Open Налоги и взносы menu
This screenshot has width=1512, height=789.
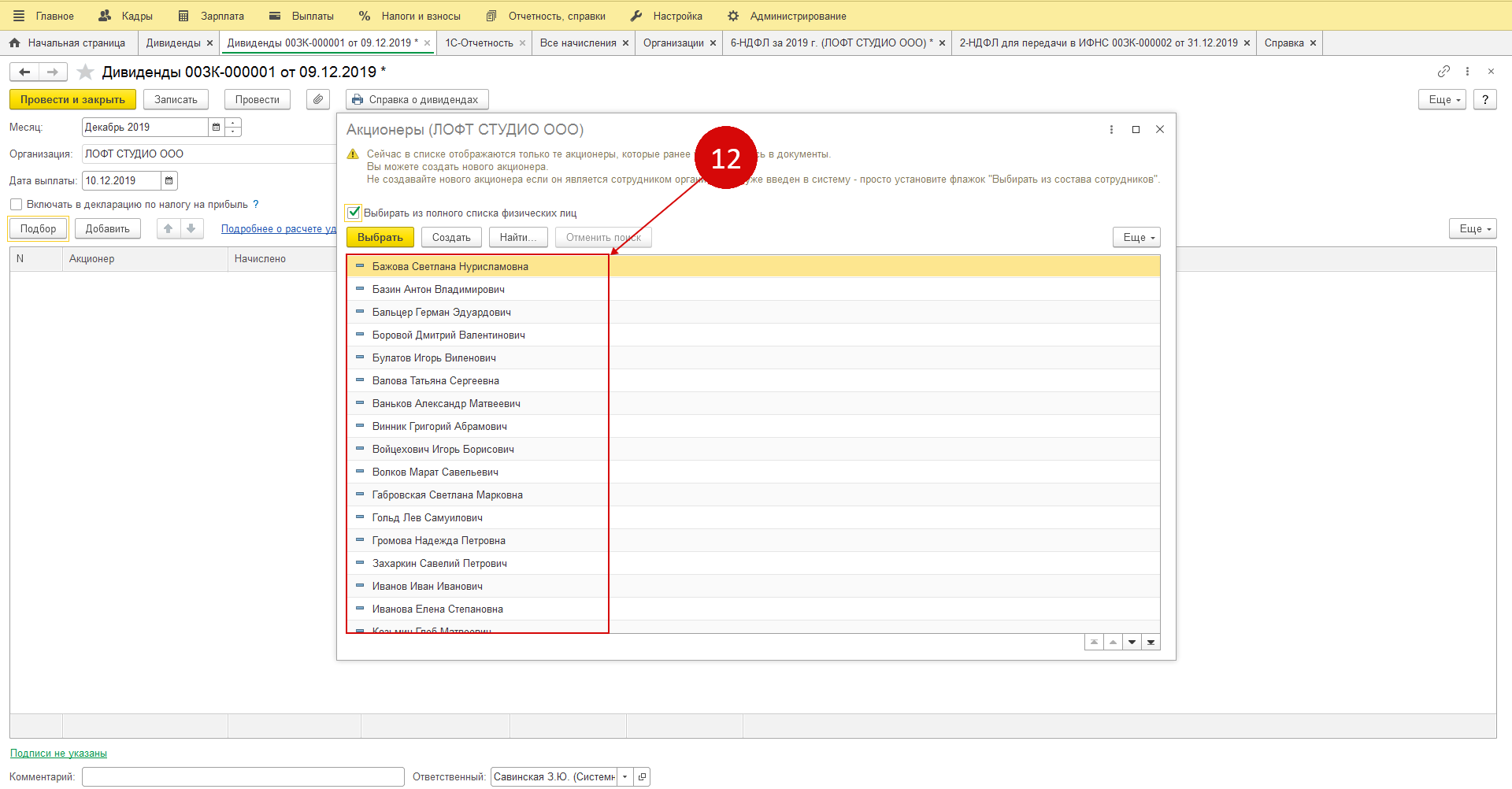409,16
